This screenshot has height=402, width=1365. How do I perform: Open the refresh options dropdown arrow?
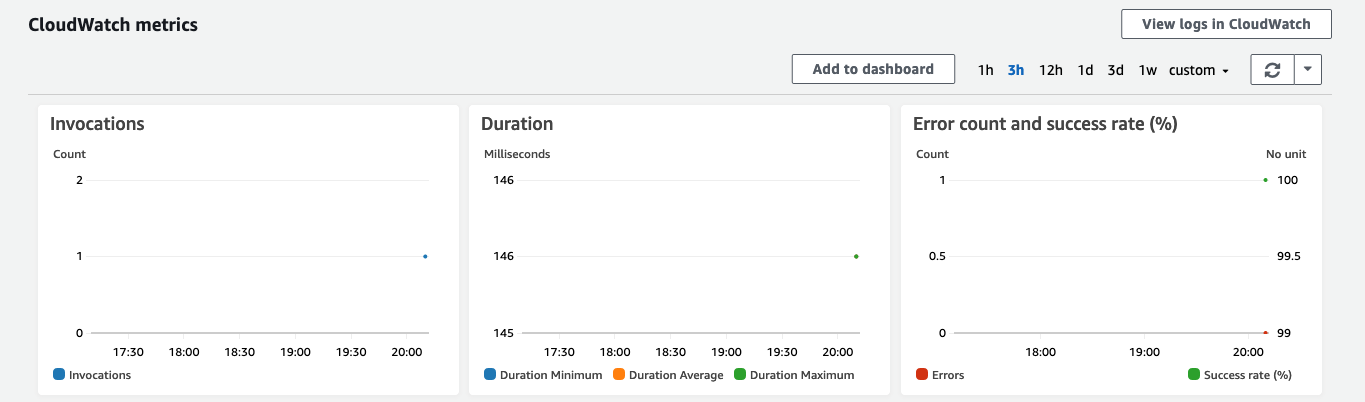1309,70
